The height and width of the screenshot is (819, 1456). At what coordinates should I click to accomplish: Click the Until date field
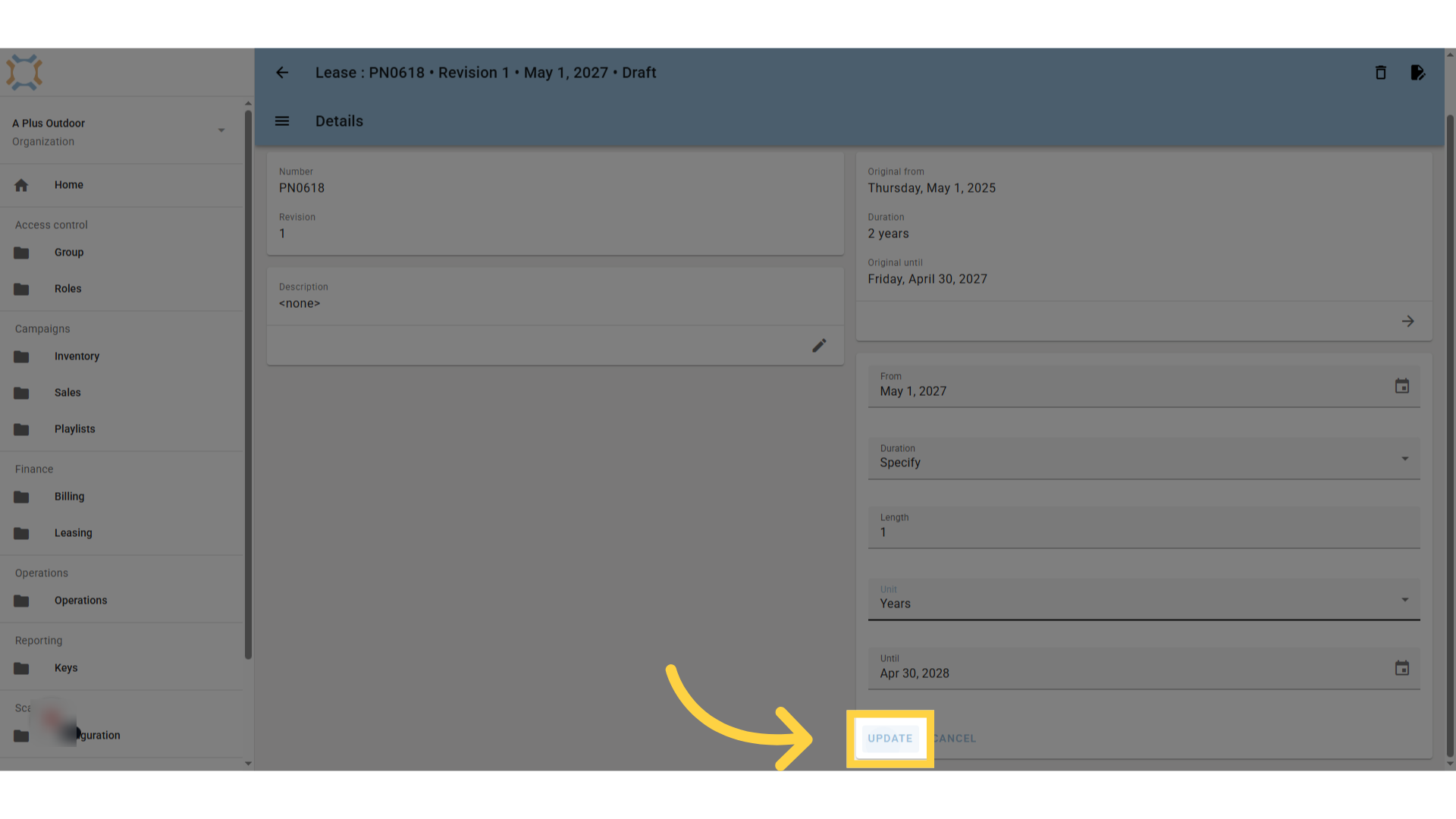click(x=1144, y=669)
